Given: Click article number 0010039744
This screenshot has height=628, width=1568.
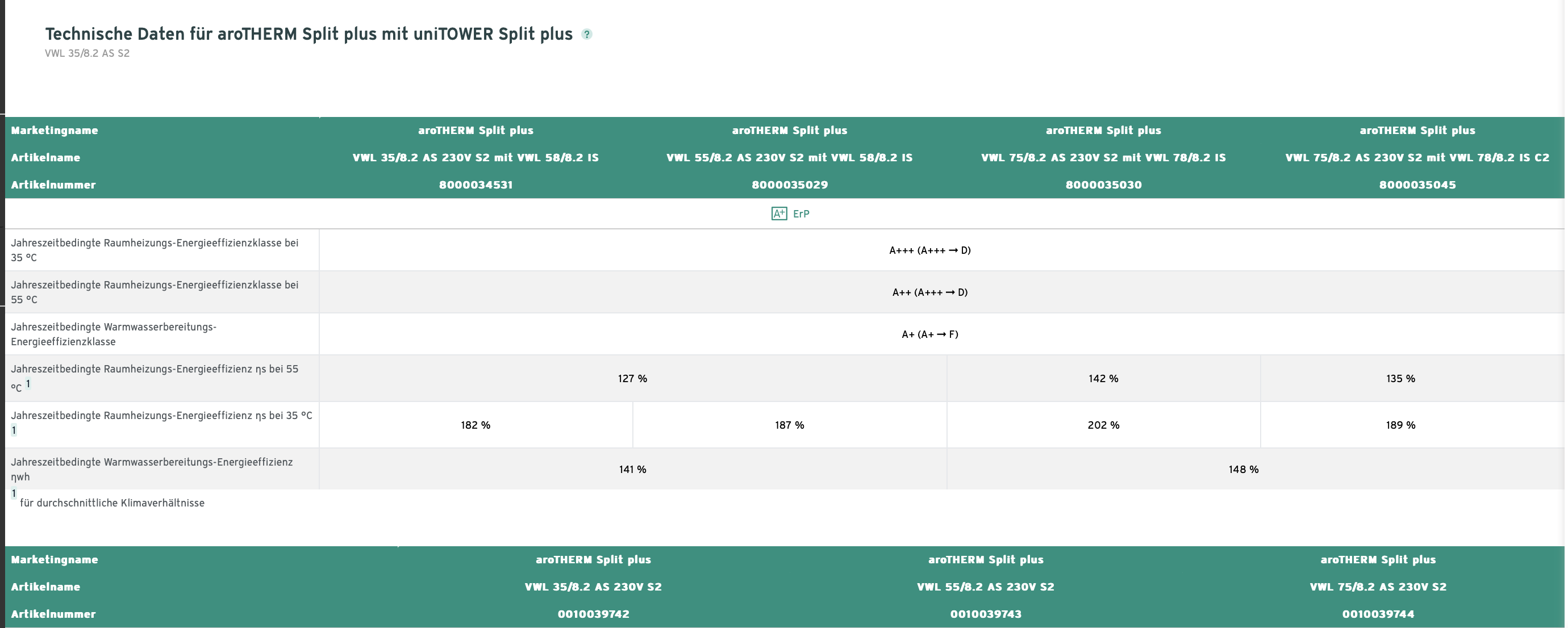Looking at the screenshot, I should pyautogui.click(x=1378, y=614).
